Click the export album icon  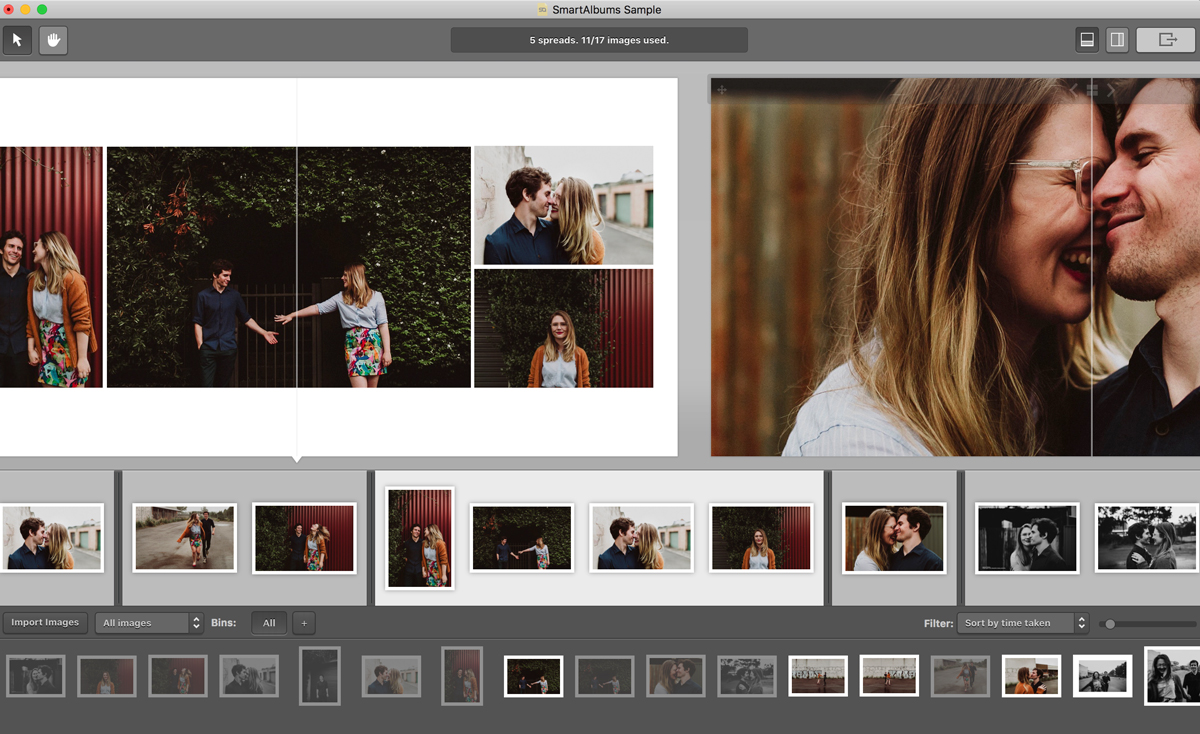point(1166,40)
